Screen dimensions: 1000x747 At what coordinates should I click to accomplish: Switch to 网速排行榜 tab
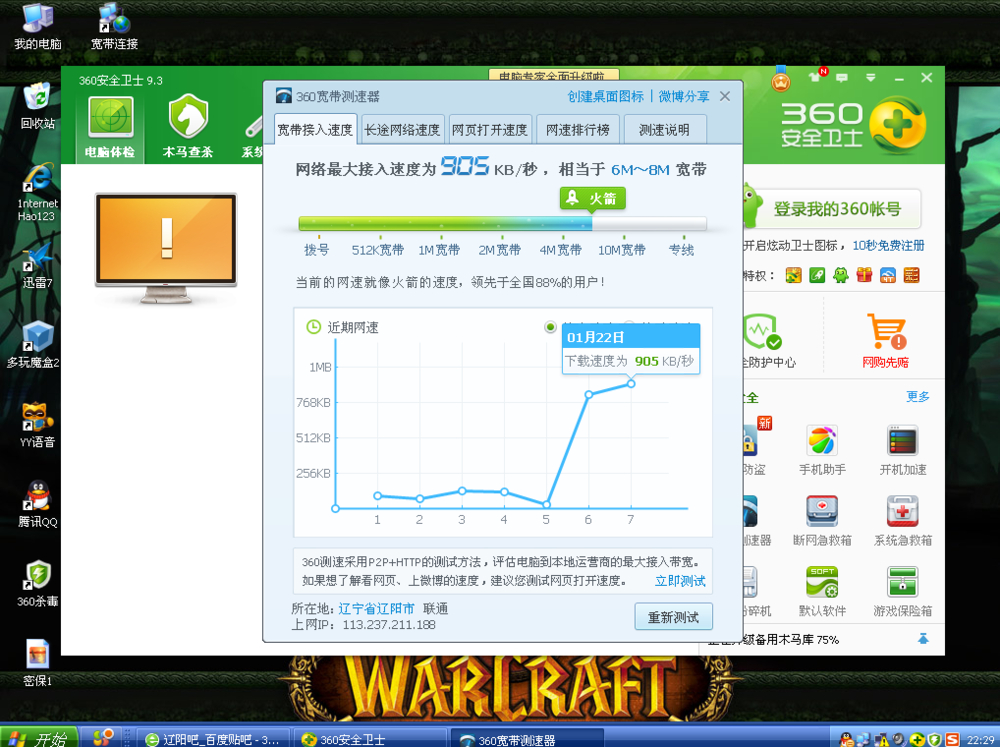tap(577, 129)
